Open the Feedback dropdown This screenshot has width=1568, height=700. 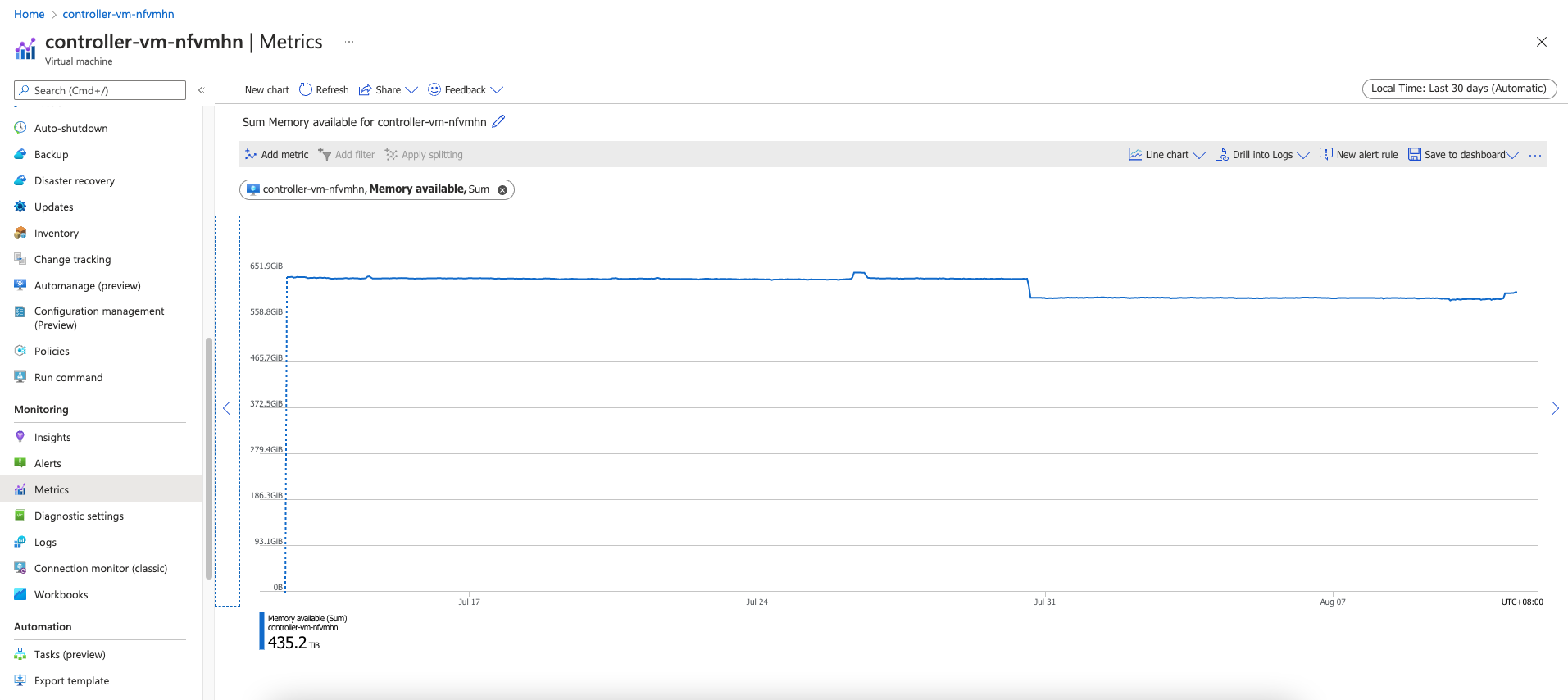(x=466, y=89)
